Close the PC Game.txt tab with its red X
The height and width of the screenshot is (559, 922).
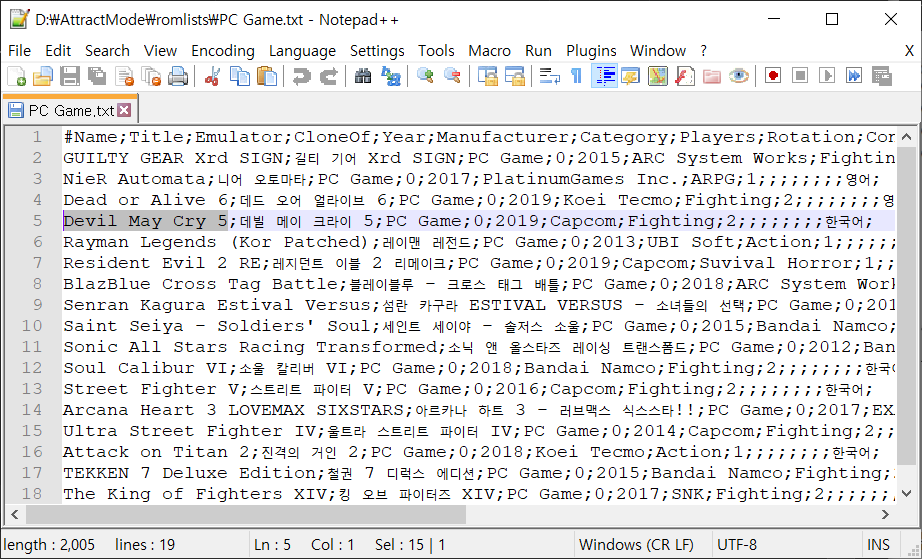point(124,110)
